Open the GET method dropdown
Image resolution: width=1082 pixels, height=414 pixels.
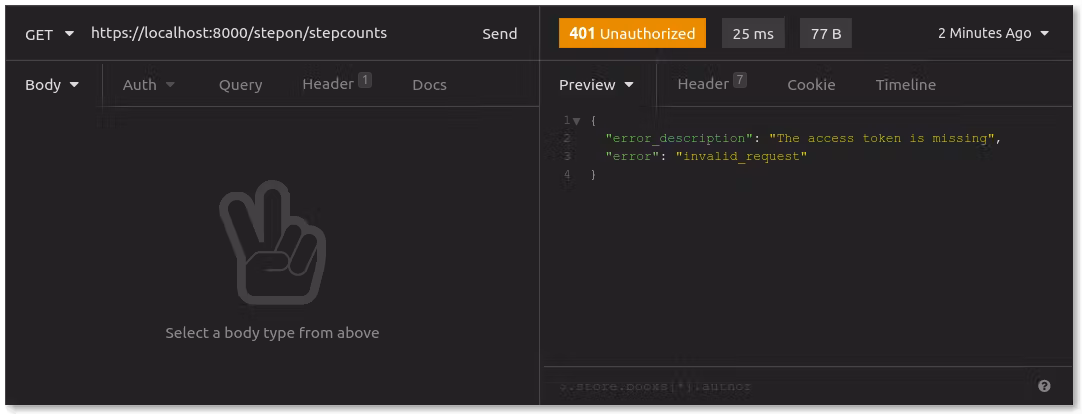pyautogui.click(x=50, y=34)
